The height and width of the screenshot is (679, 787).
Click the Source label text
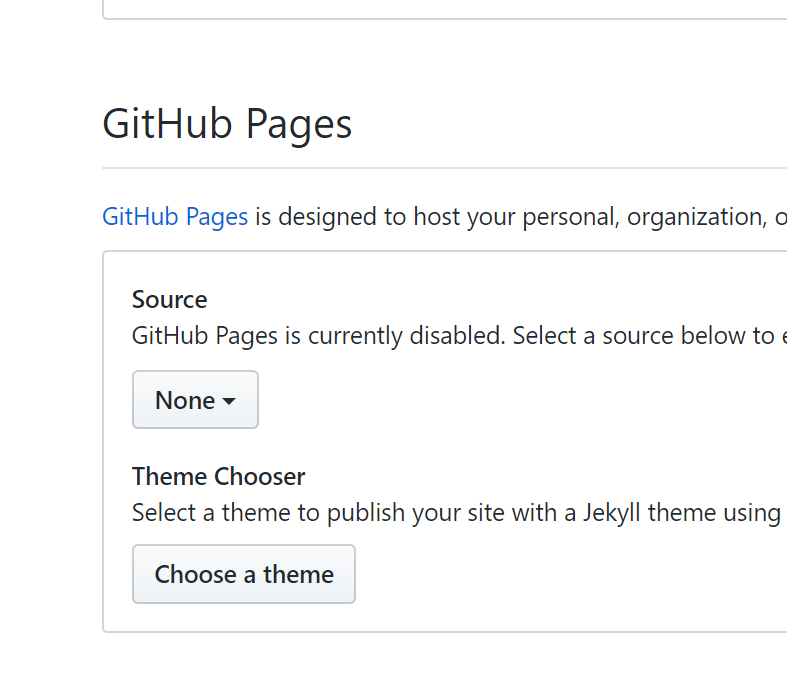click(x=170, y=300)
